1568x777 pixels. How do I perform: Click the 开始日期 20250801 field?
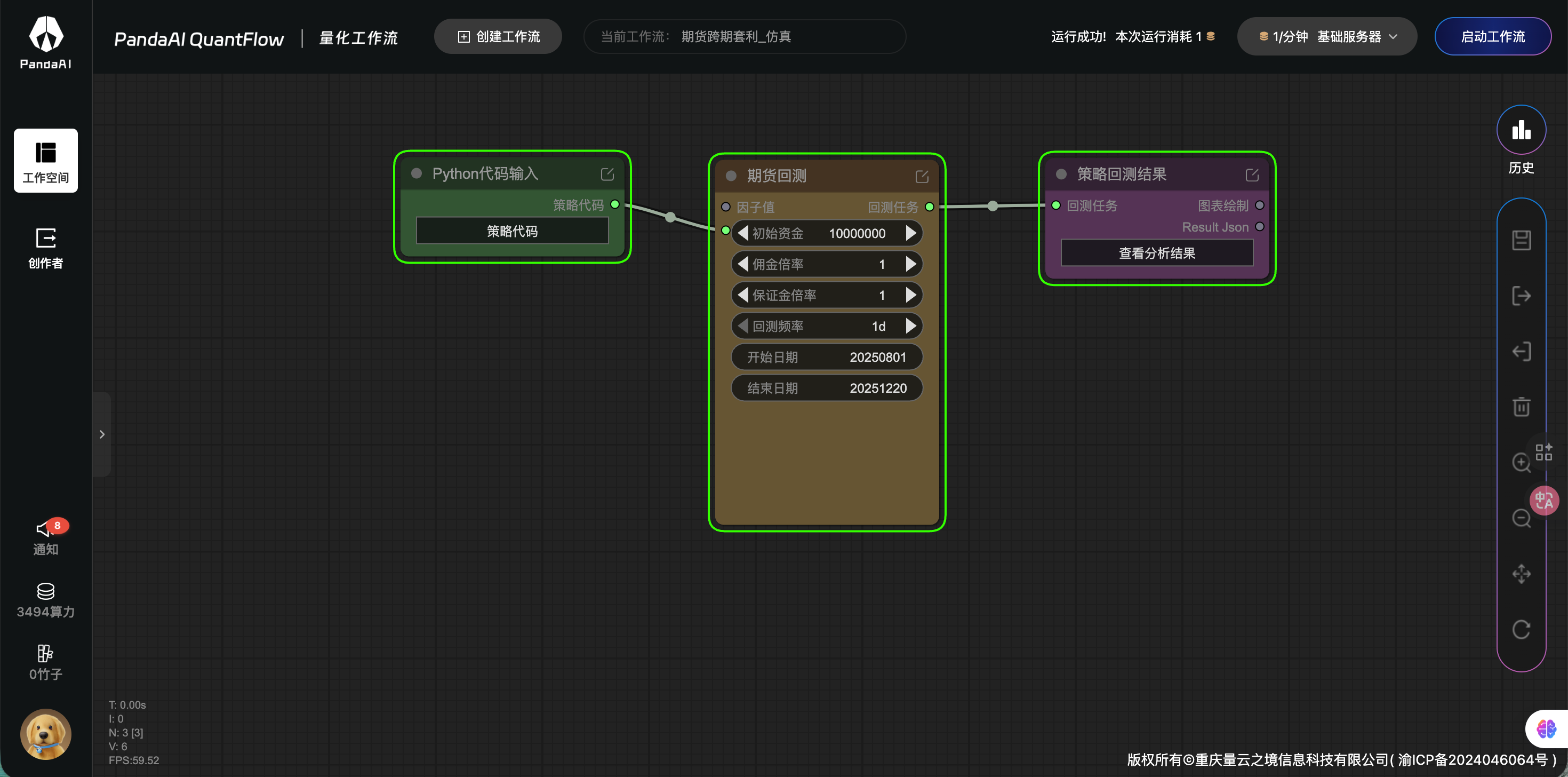click(827, 358)
